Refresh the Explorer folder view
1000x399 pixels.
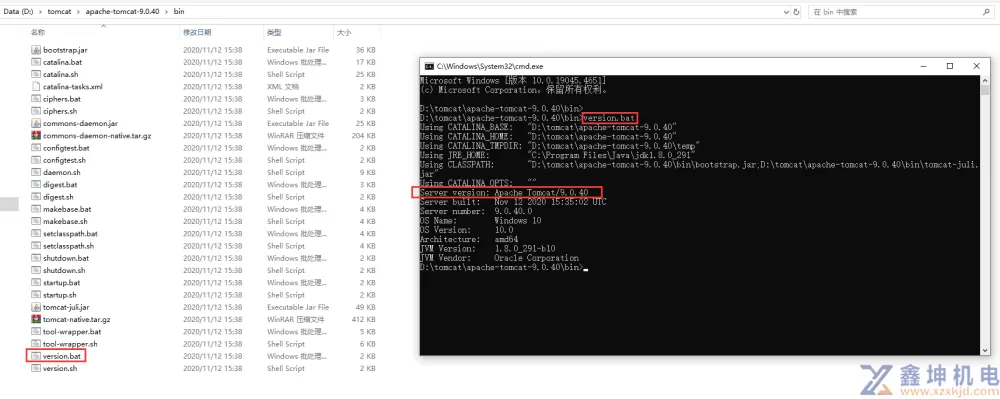796,11
